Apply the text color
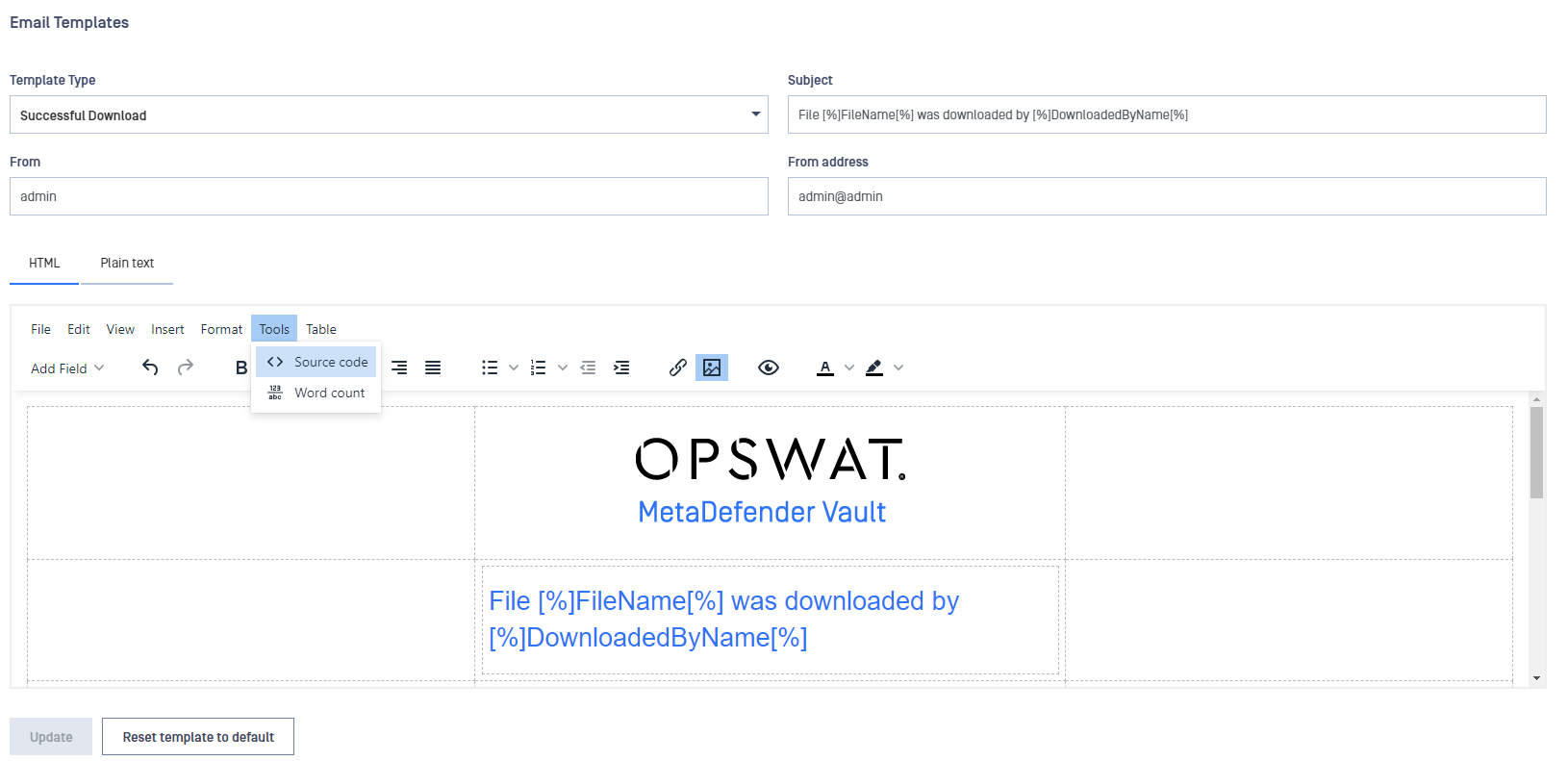 tap(825, 368)
